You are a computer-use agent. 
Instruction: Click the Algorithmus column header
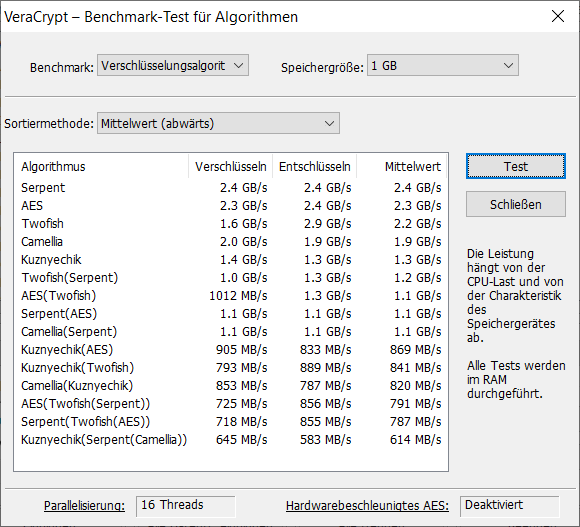tap(101, 166)
